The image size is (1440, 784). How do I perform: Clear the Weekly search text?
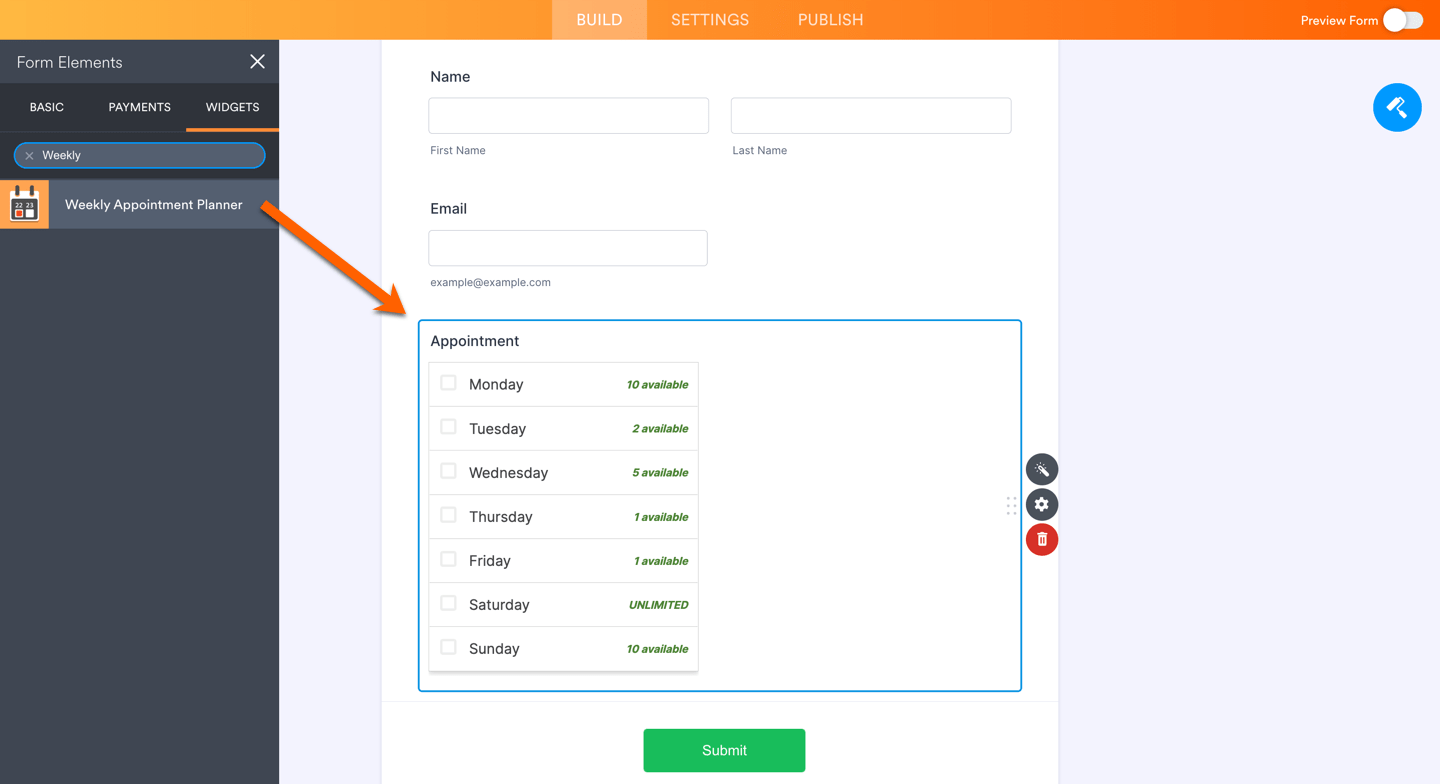[29, 156]
